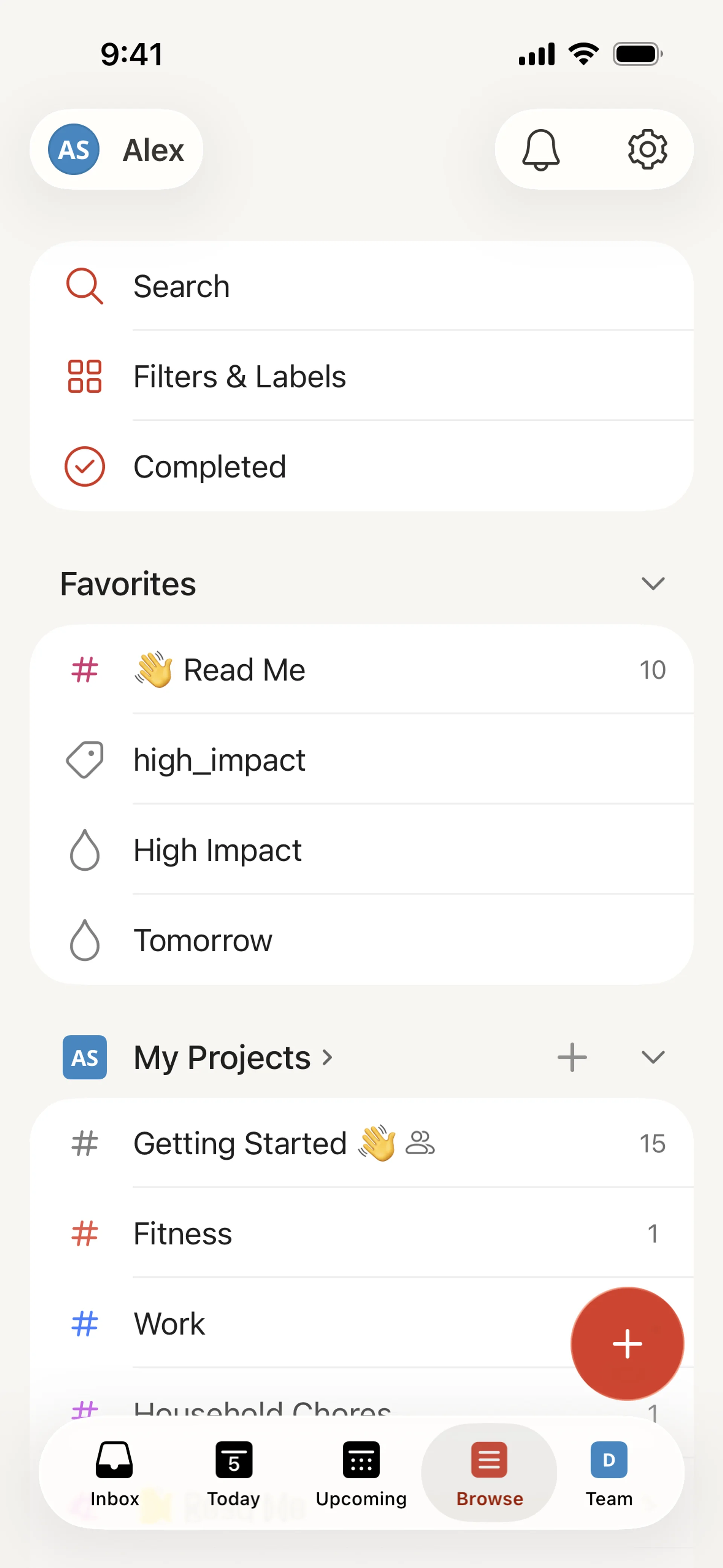Open settings gear icon
This screenshot has height=1568, width=723.
point(647,150)
